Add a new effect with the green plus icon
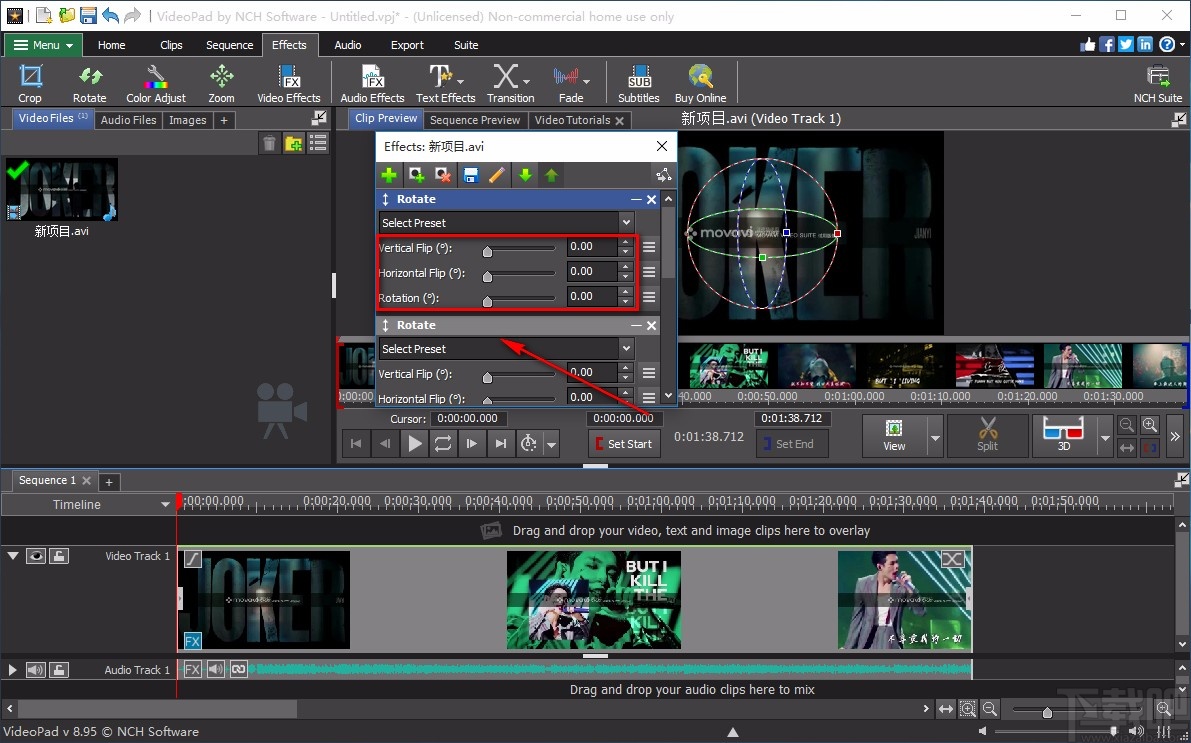This screenshot has height=743, width=1191. coord(389,174)
